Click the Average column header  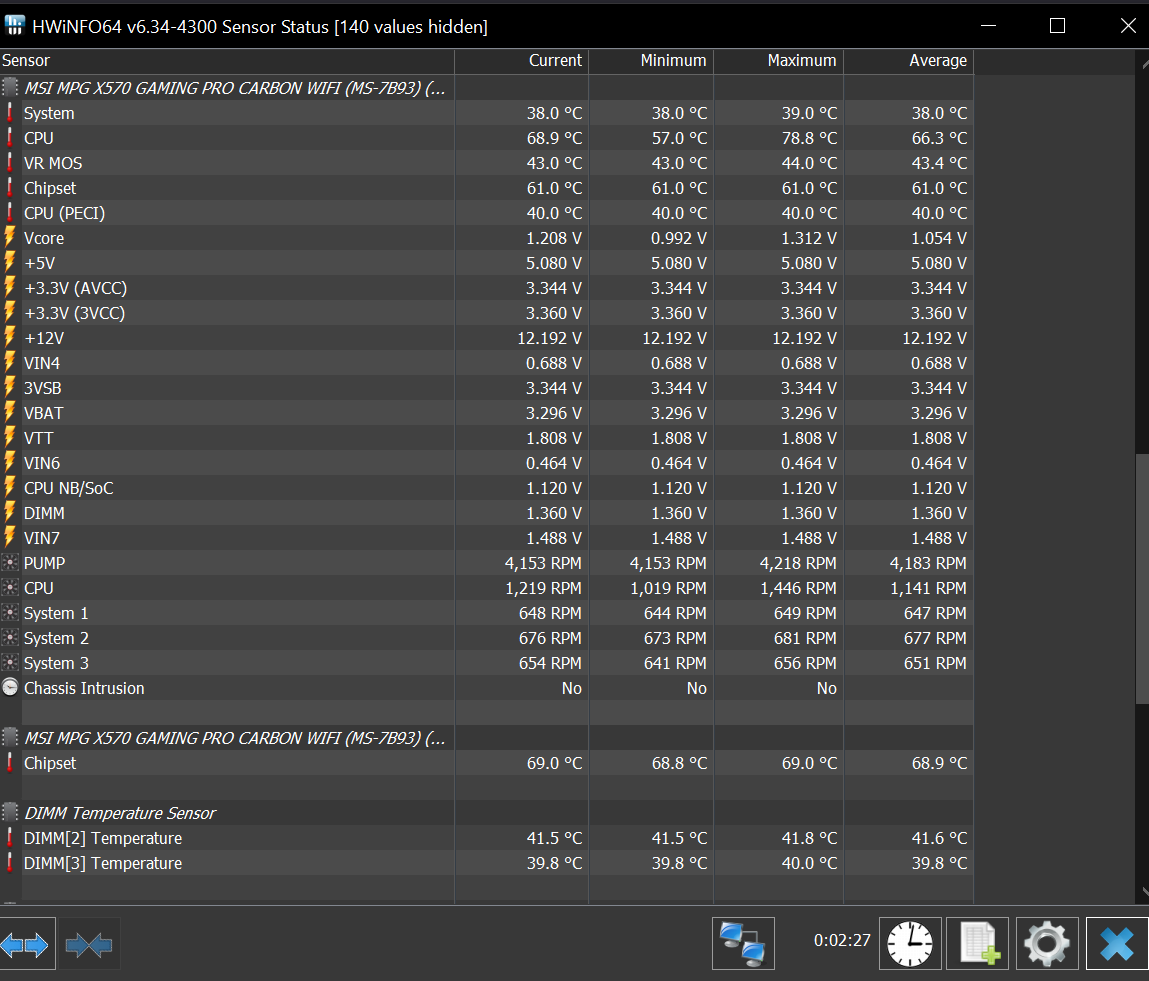click(909, 61)
